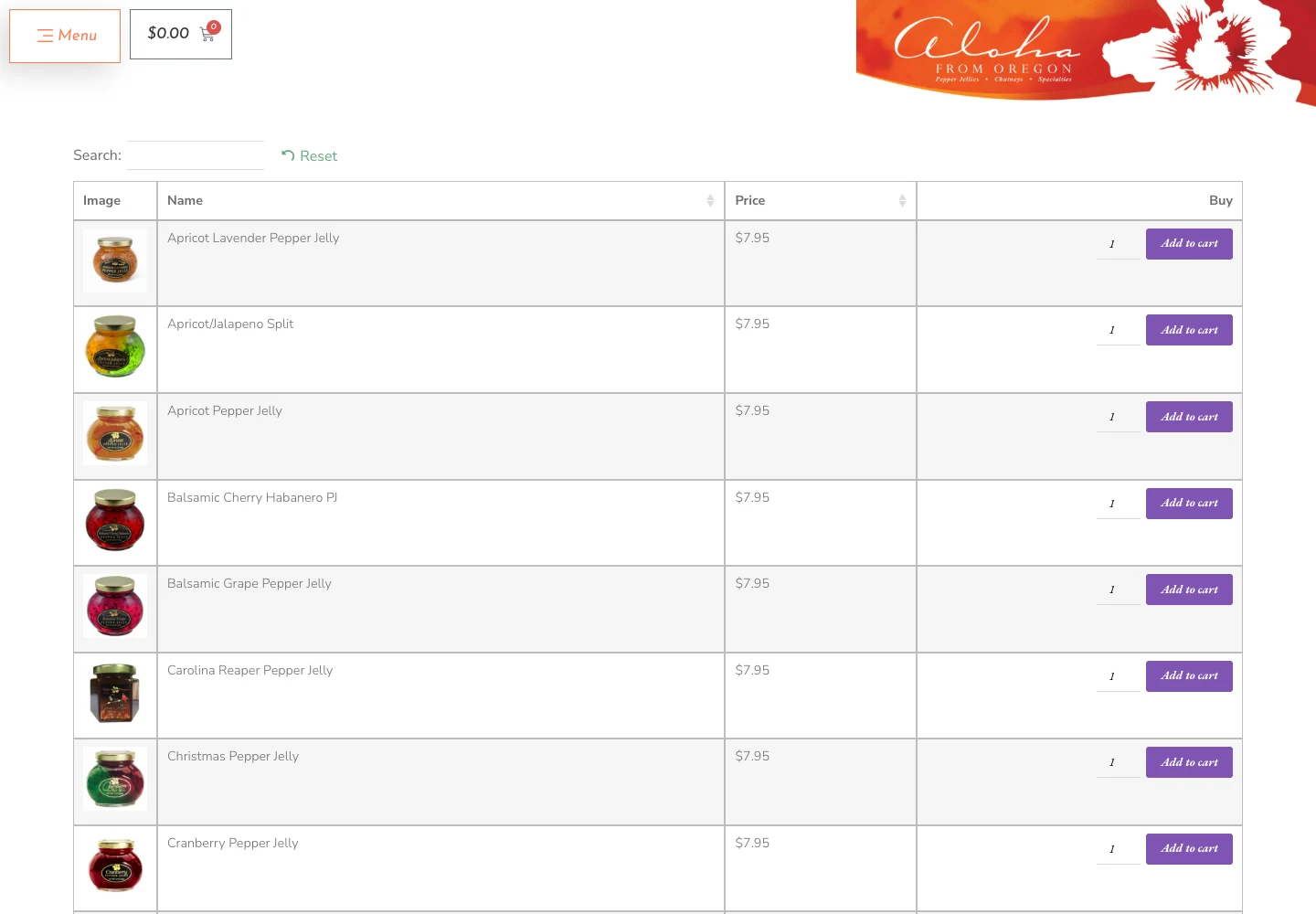This screenshot has width=1316, height=914.
Task: Select quantity field for Apricot/Jalapeno Split
Action: 1119,330
